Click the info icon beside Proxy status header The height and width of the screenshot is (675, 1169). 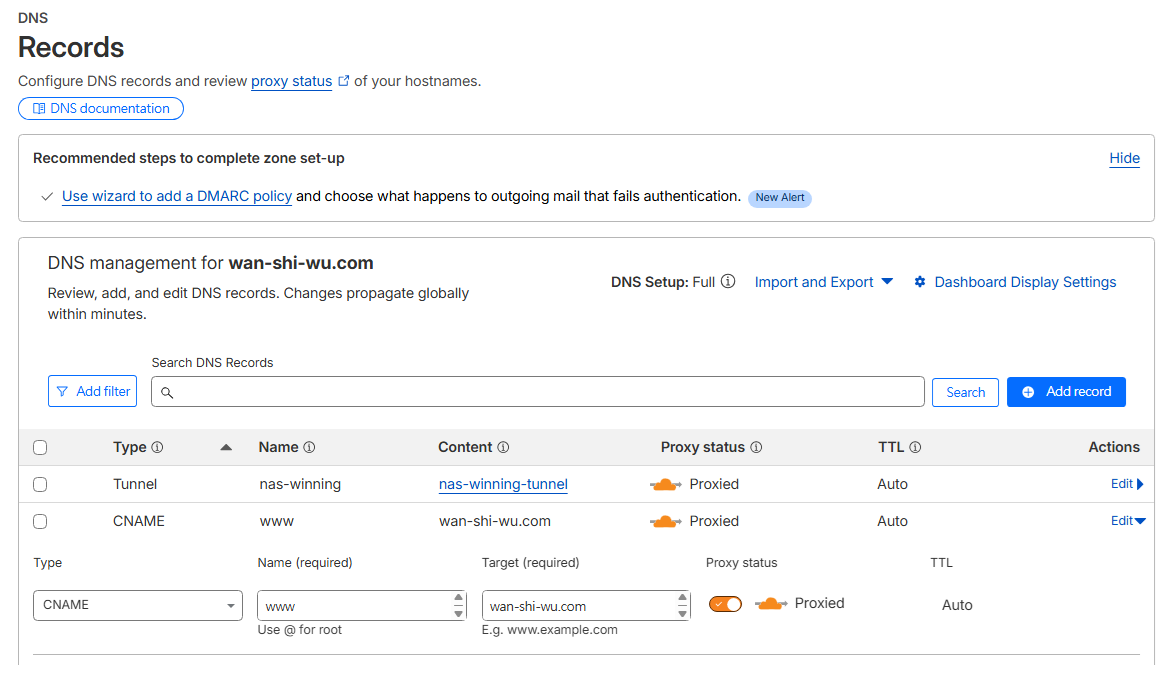coord(756,448)
